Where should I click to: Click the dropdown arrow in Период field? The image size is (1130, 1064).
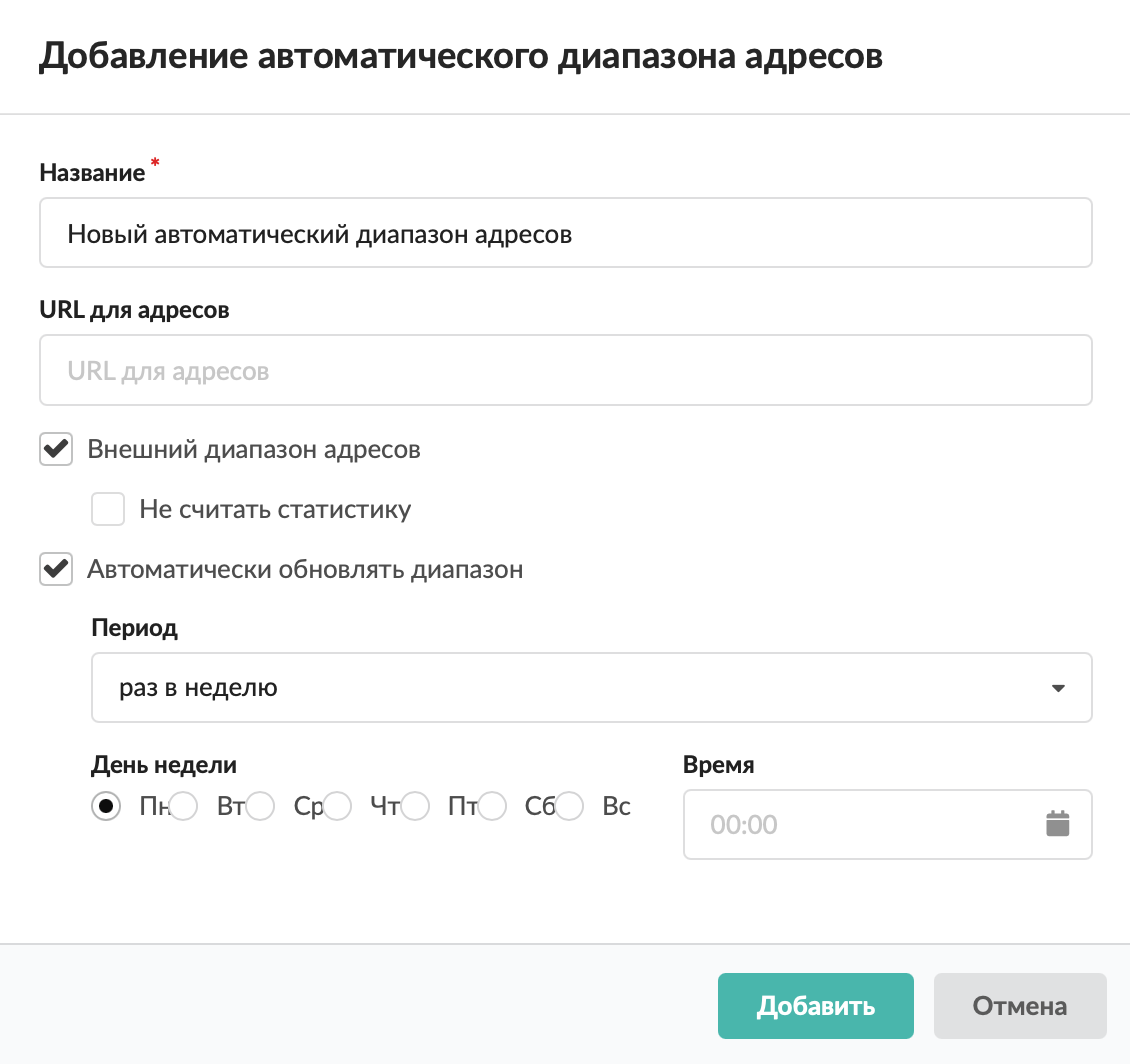(1058, 688)
